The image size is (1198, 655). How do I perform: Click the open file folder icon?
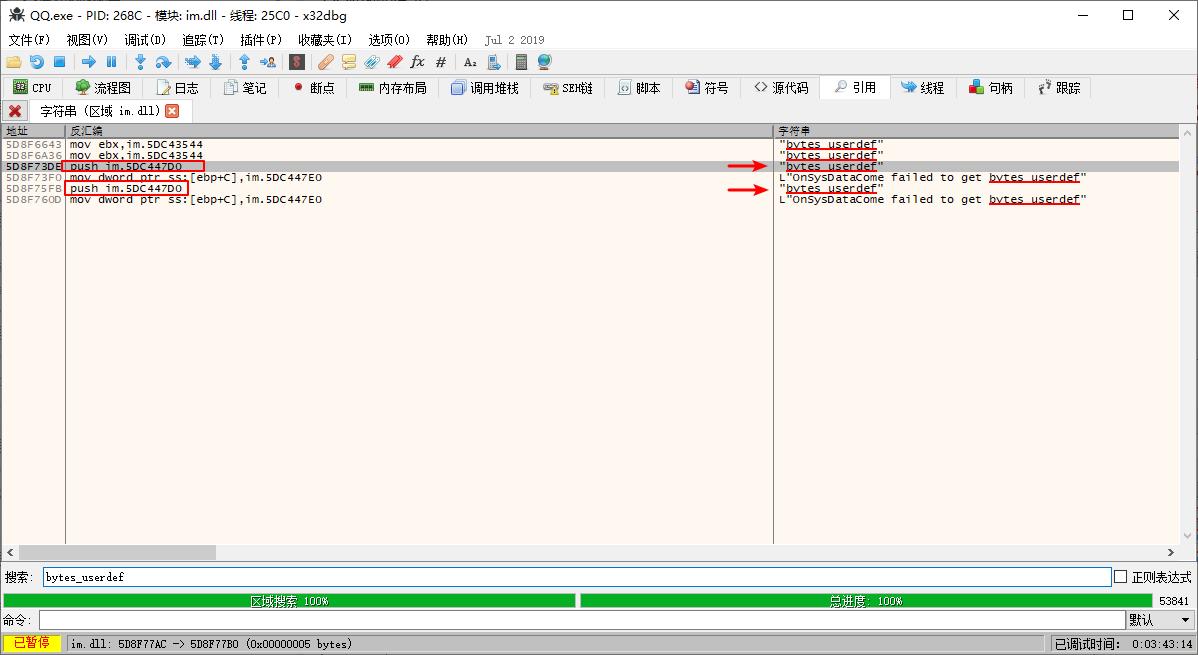tap(14, 62)
